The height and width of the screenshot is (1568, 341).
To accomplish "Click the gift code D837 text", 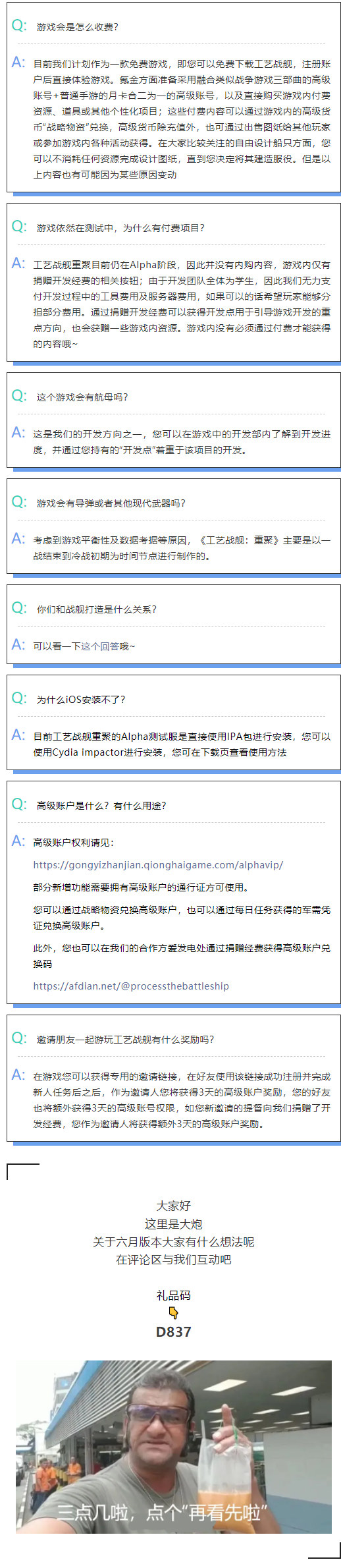I will tap(174, 1331).
